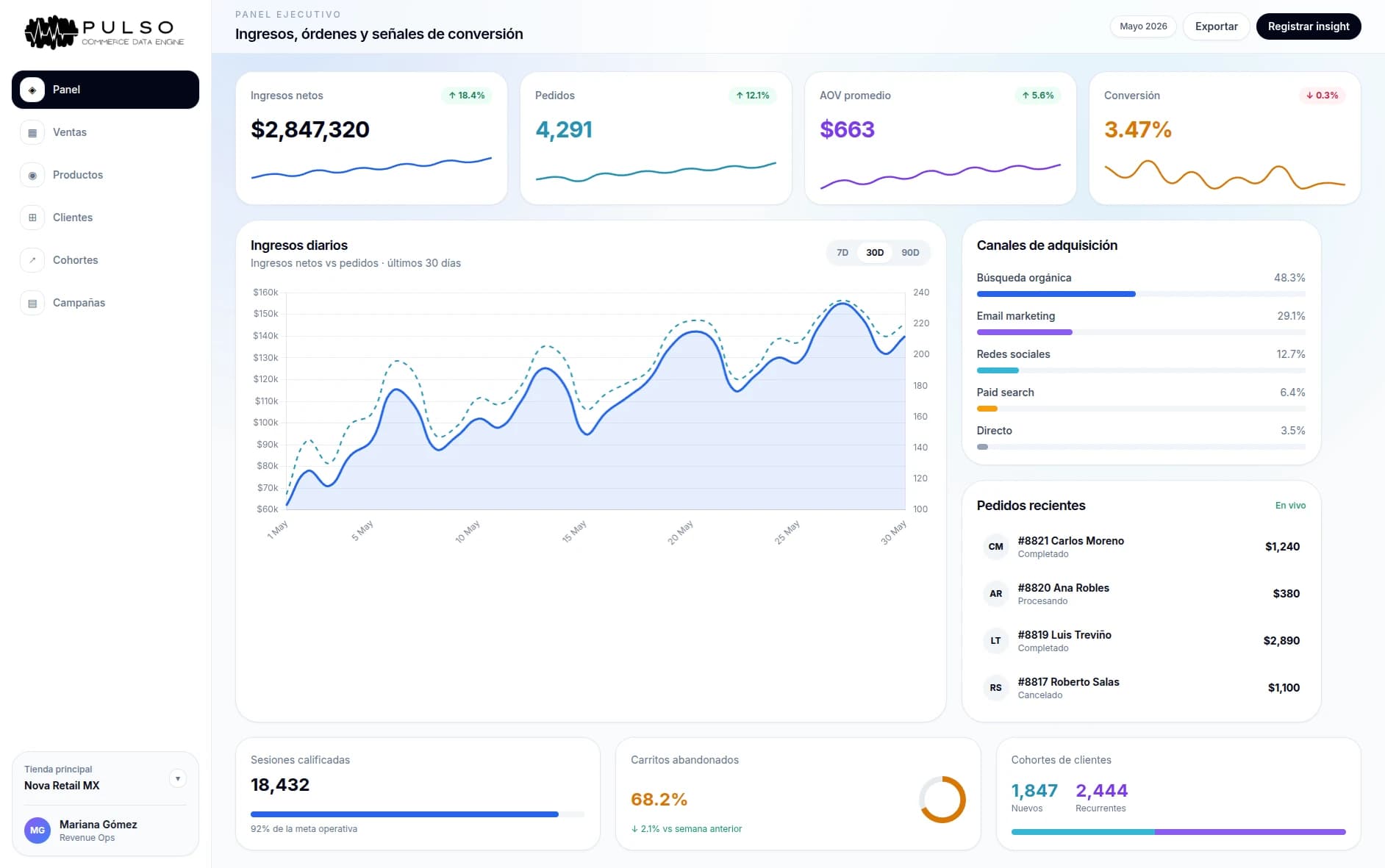The image size is (1385, 868).
Task: Click the 18,432 sessions value
Action: coord(280,785)
